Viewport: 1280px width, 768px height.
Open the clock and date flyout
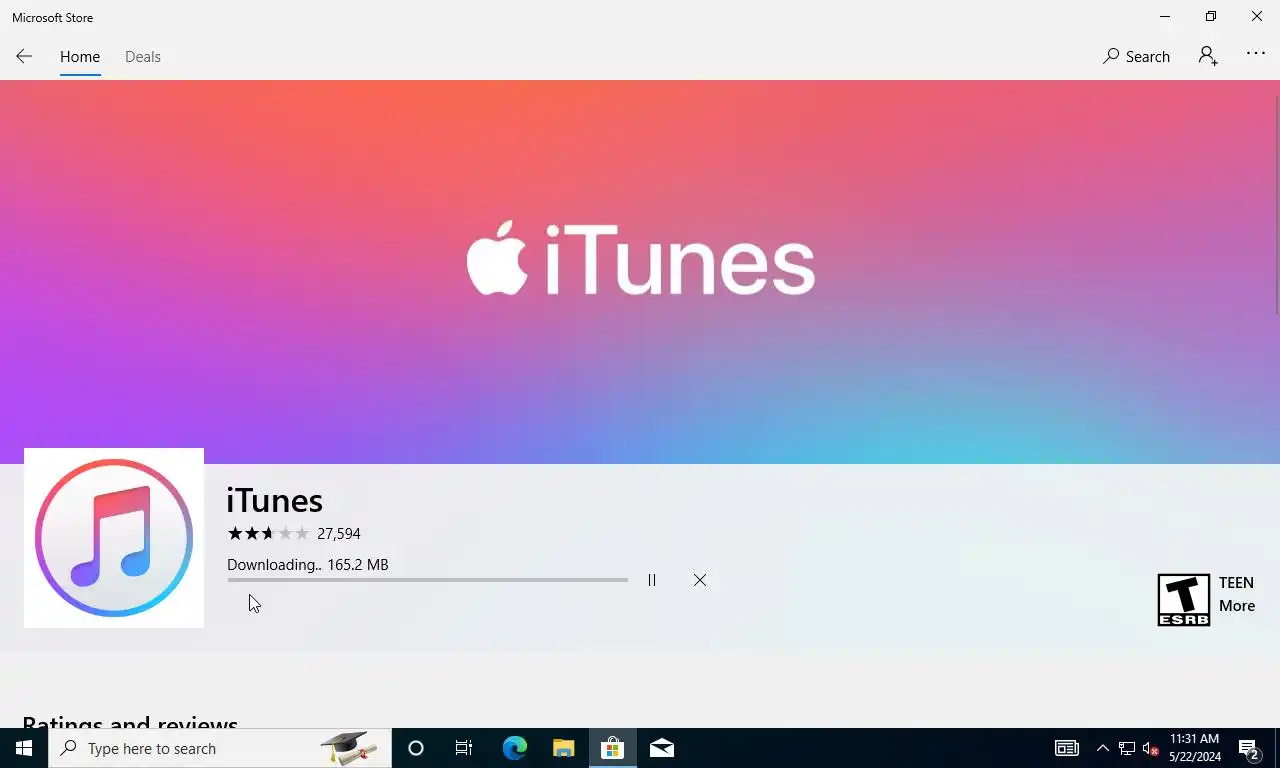[x=1194, y=748]
